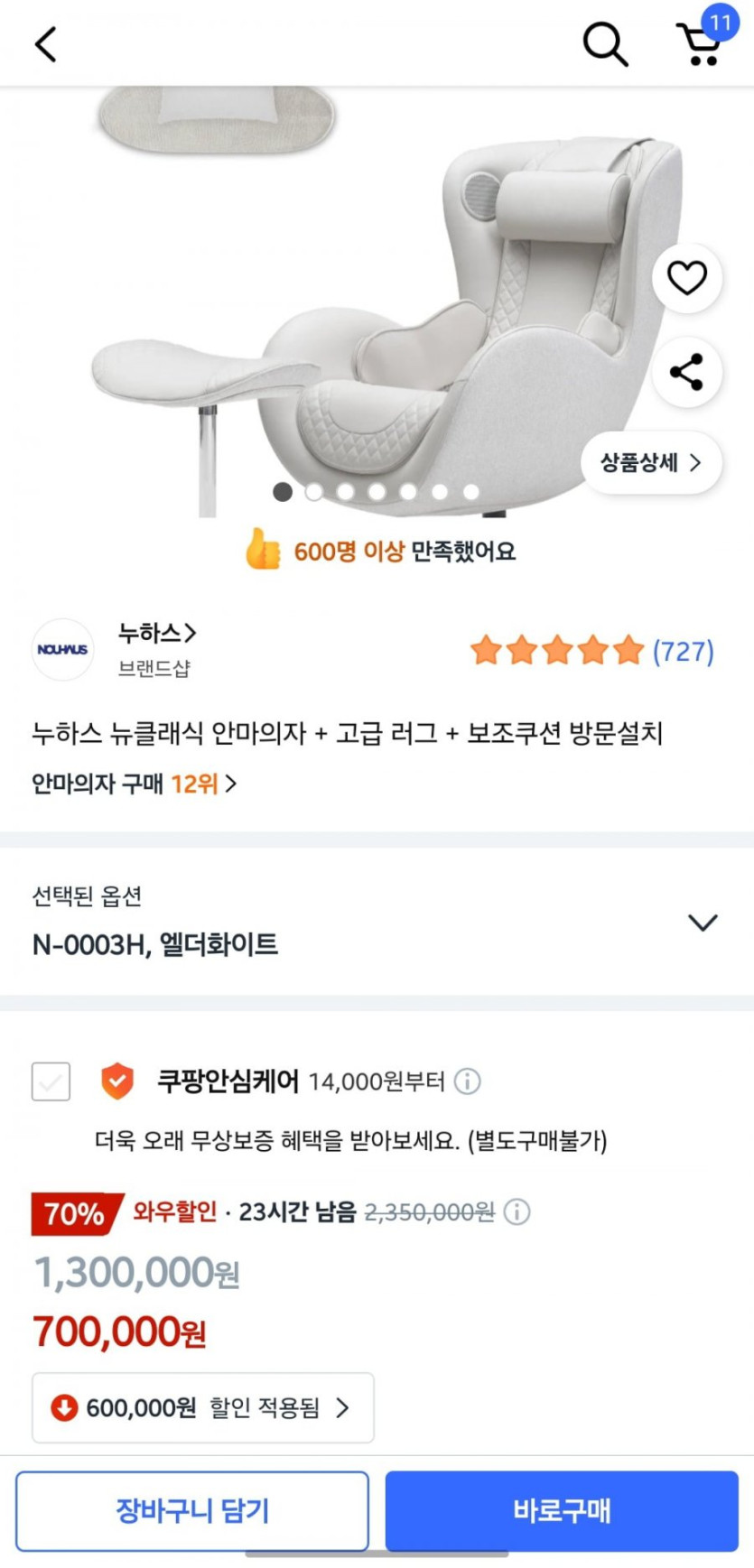
Task: Open the (727) reviews count
Action: point(683,651)
